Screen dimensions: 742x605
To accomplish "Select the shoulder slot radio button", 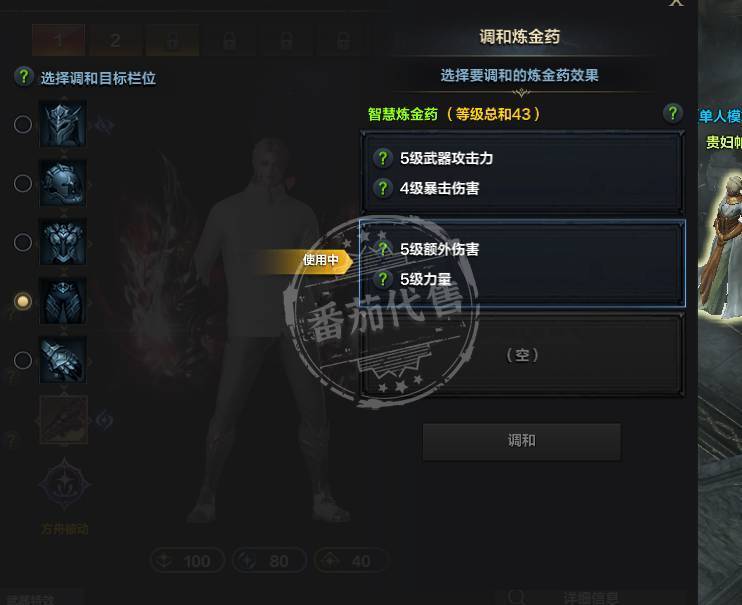I will click(23, 183).
